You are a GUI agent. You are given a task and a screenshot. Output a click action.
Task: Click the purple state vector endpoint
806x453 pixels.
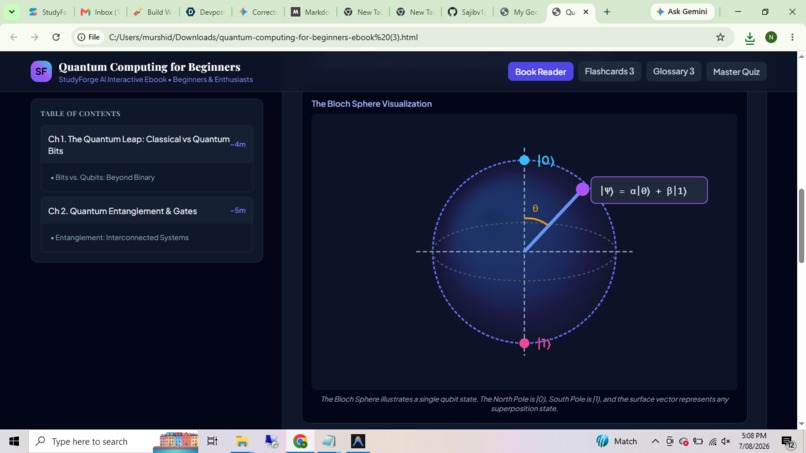pyautogui.click(x=582, y=189)
